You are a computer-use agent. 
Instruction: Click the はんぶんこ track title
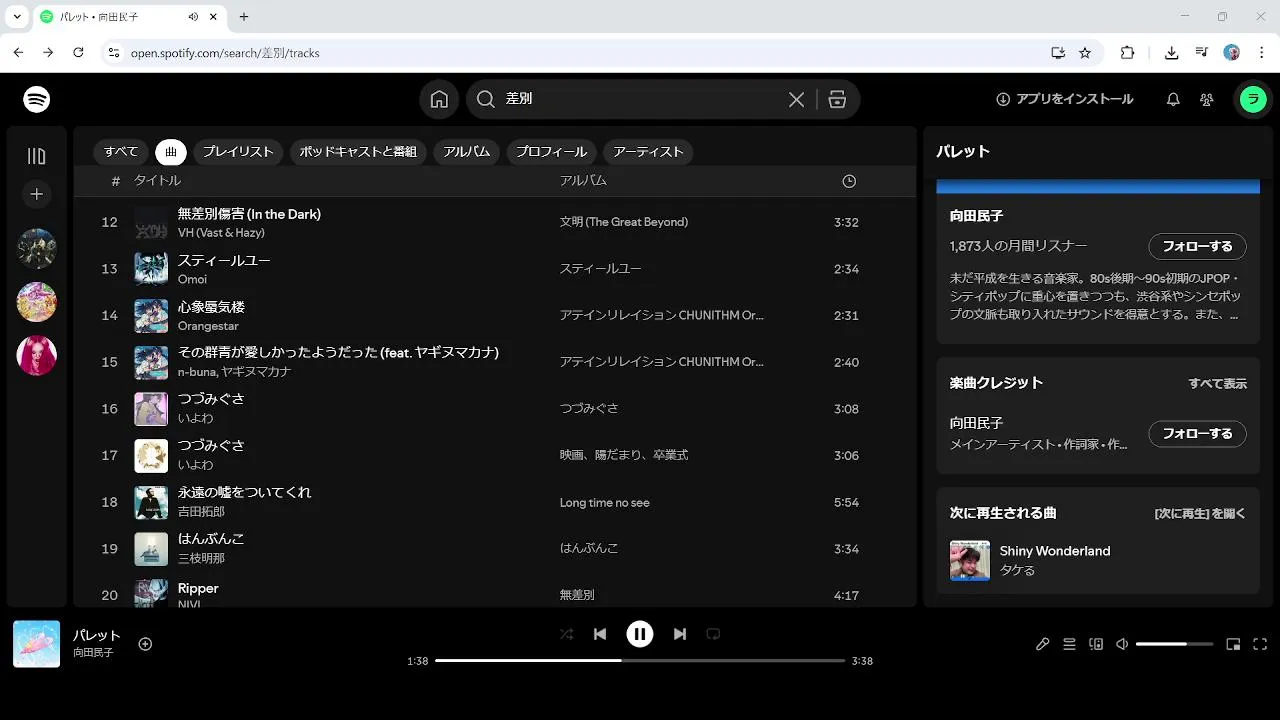(x=211, y=538)
